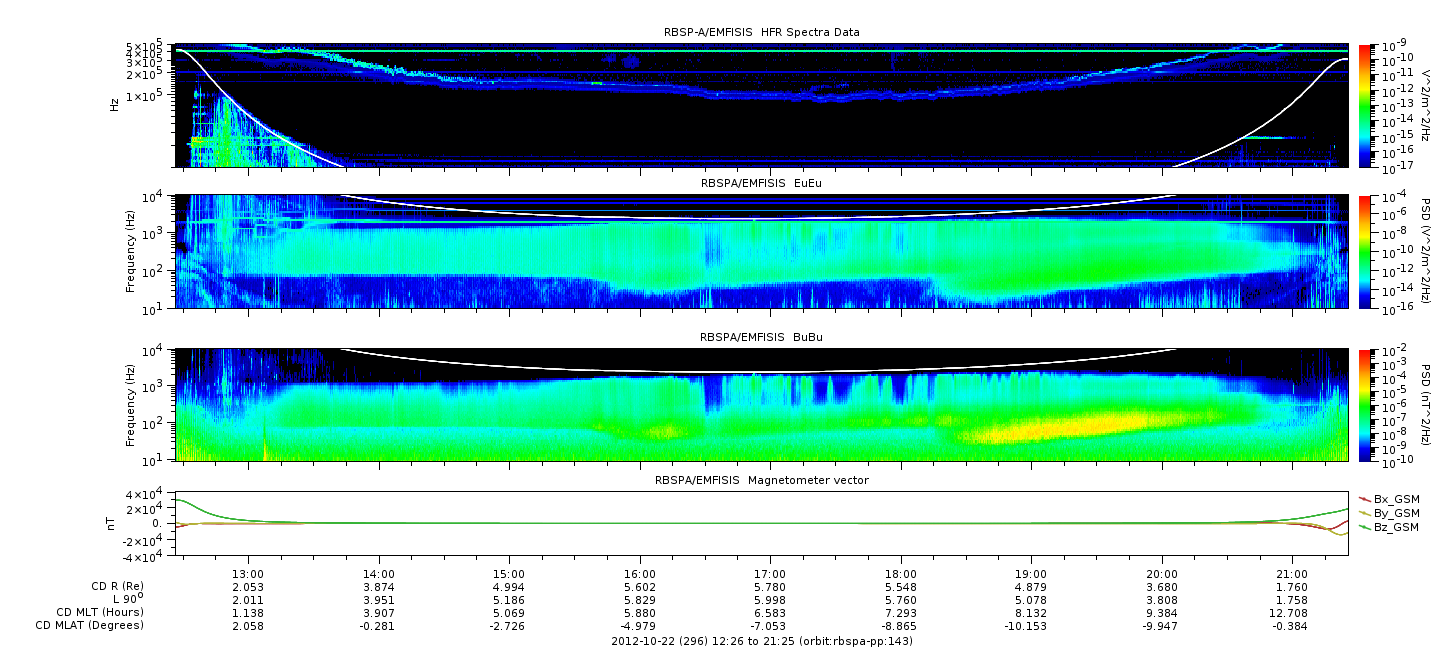Image resolution: width=1447 pixels, height=658 pixels.
Task: Select the Bz_GSM legend entry
Action: tap(1395, 527)
